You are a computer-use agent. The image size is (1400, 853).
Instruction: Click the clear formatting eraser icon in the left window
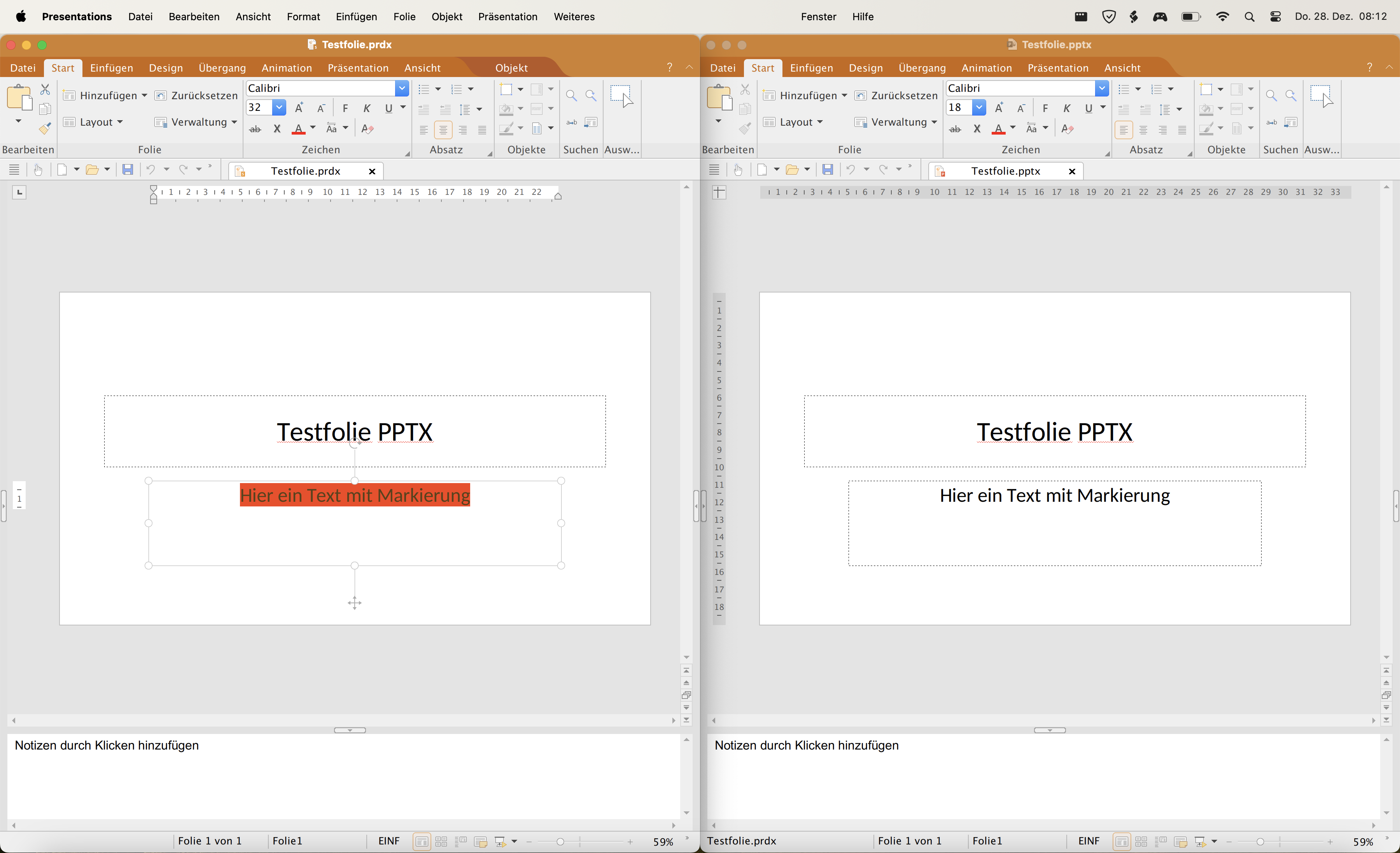click(367, 129)
